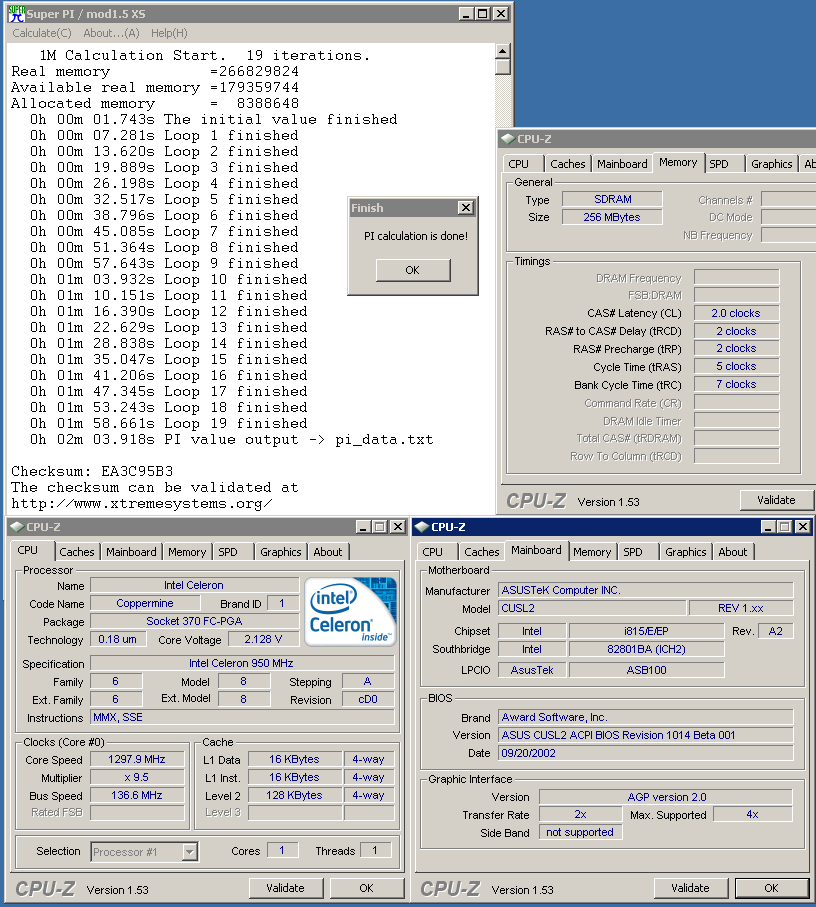Switch to Caches tab in CPU window

tap(77, 552)
